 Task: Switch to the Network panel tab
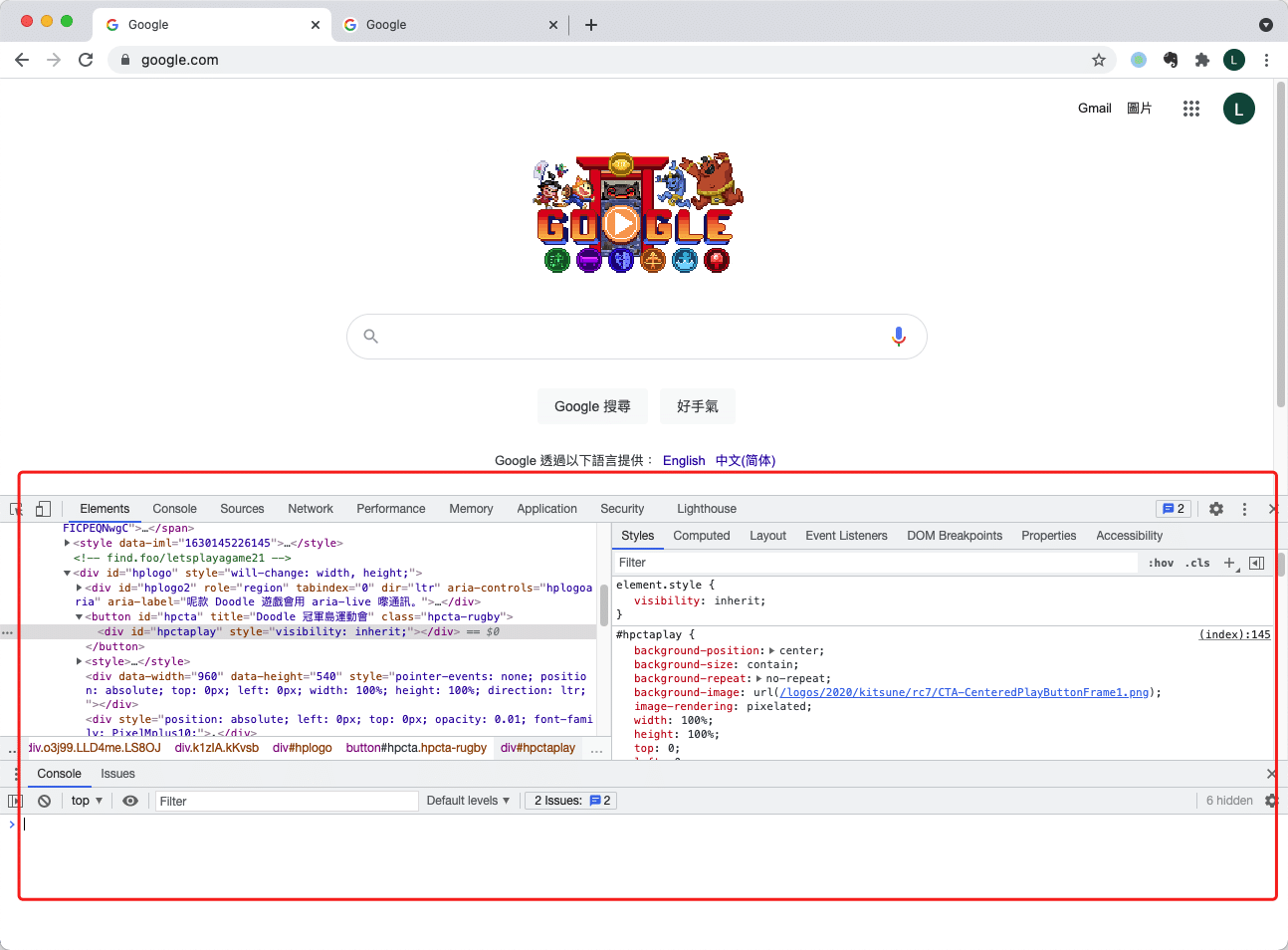click(x=311, y=509)
